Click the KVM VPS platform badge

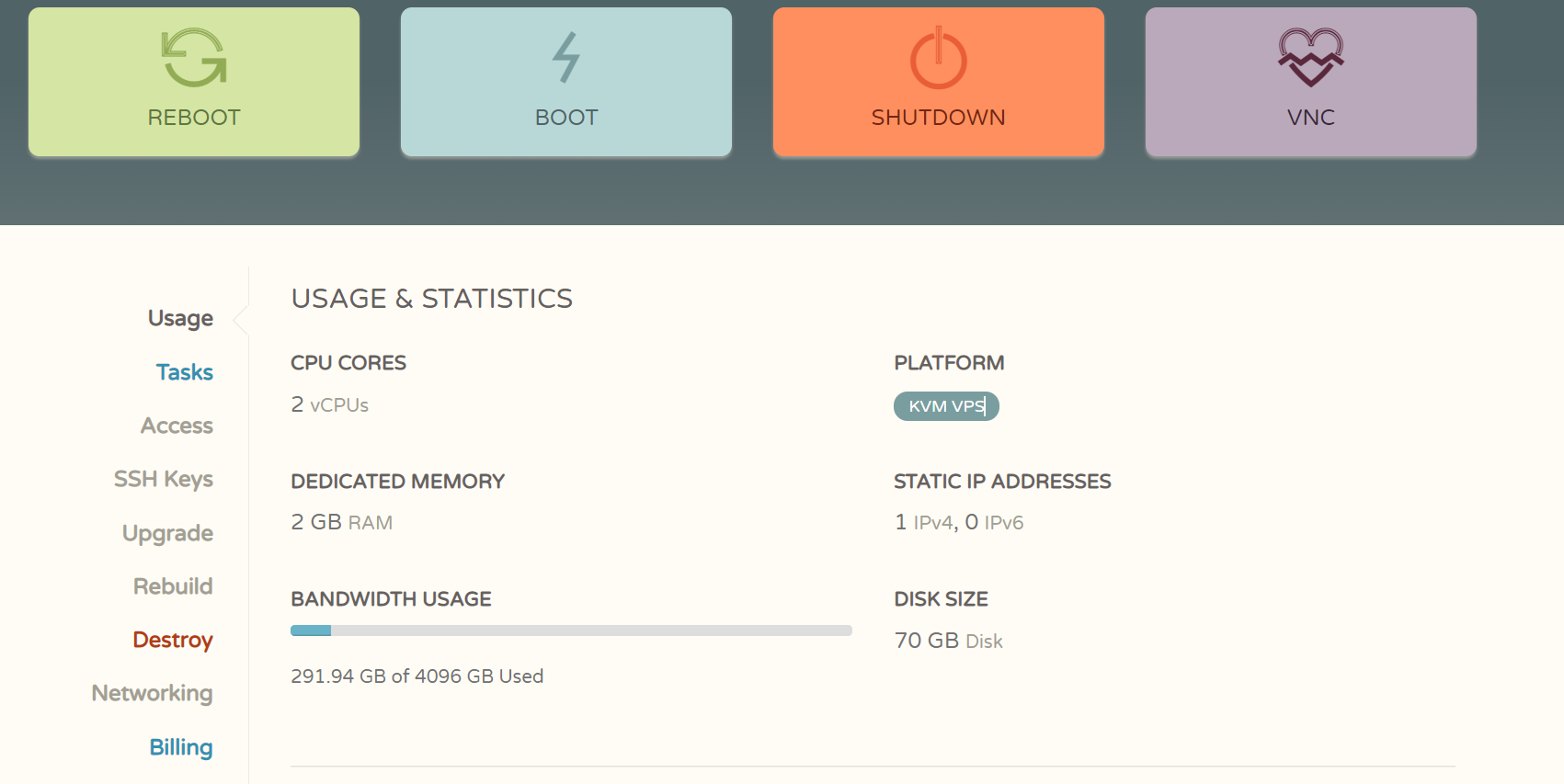tap(946, 406)
